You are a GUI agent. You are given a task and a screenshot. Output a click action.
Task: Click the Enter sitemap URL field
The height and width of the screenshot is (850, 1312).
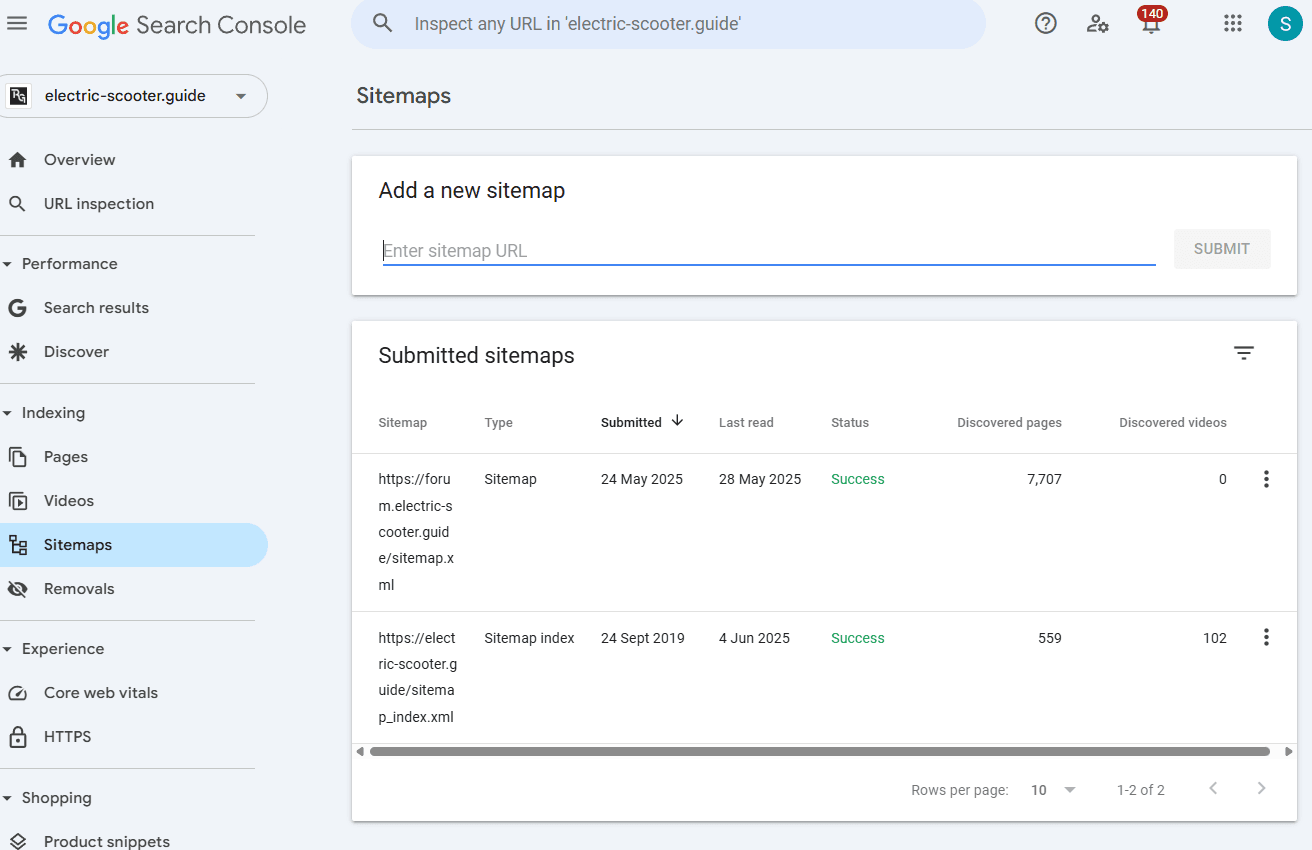768,251
